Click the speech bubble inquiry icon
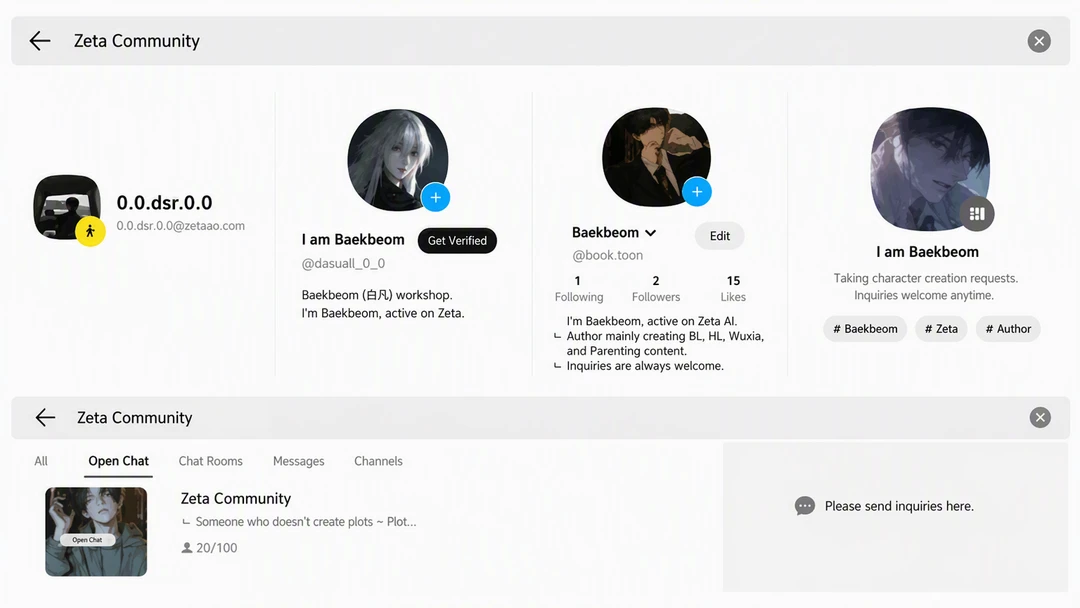 click(804, 506)
